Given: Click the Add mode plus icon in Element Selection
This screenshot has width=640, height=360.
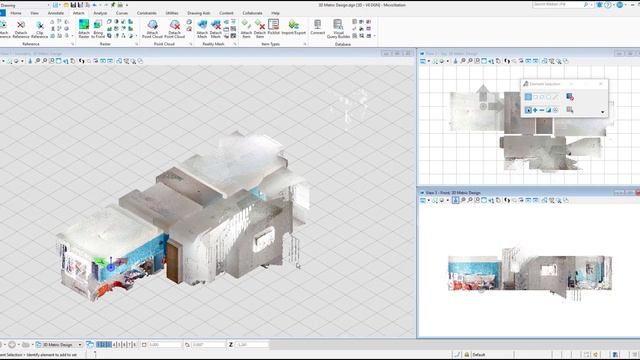Looking at the screenshot, I should click(x=535, y=110).
